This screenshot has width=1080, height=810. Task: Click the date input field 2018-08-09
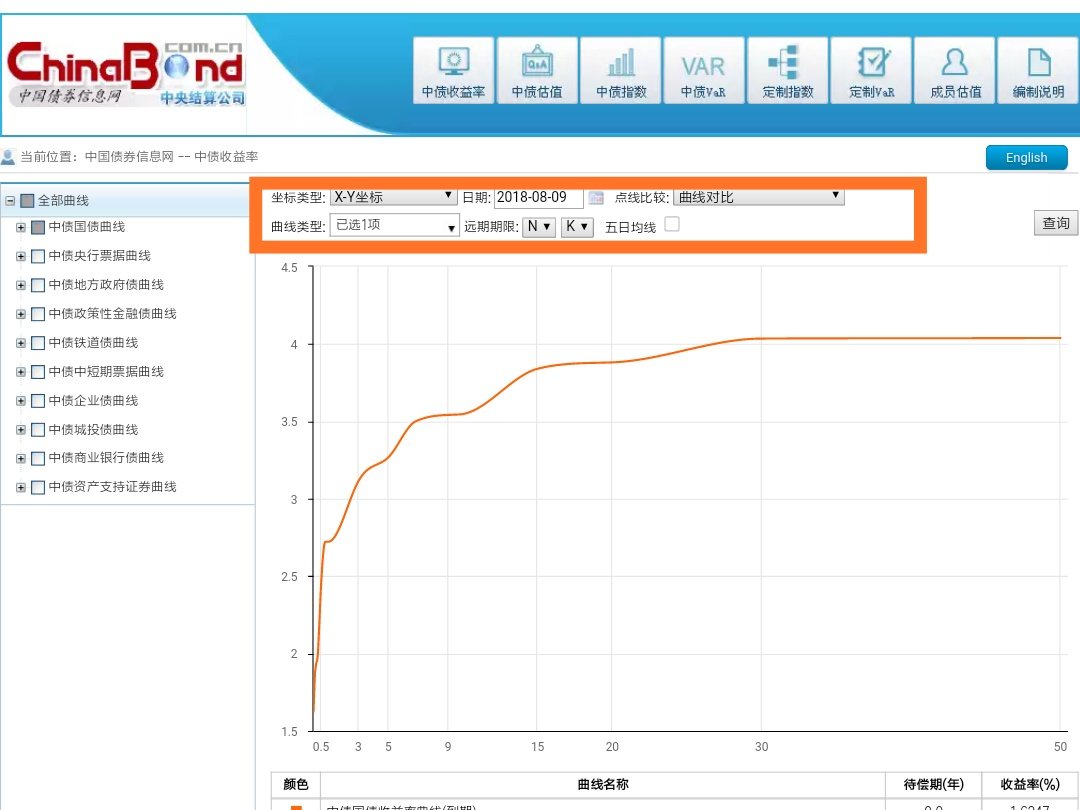[538, 198]
